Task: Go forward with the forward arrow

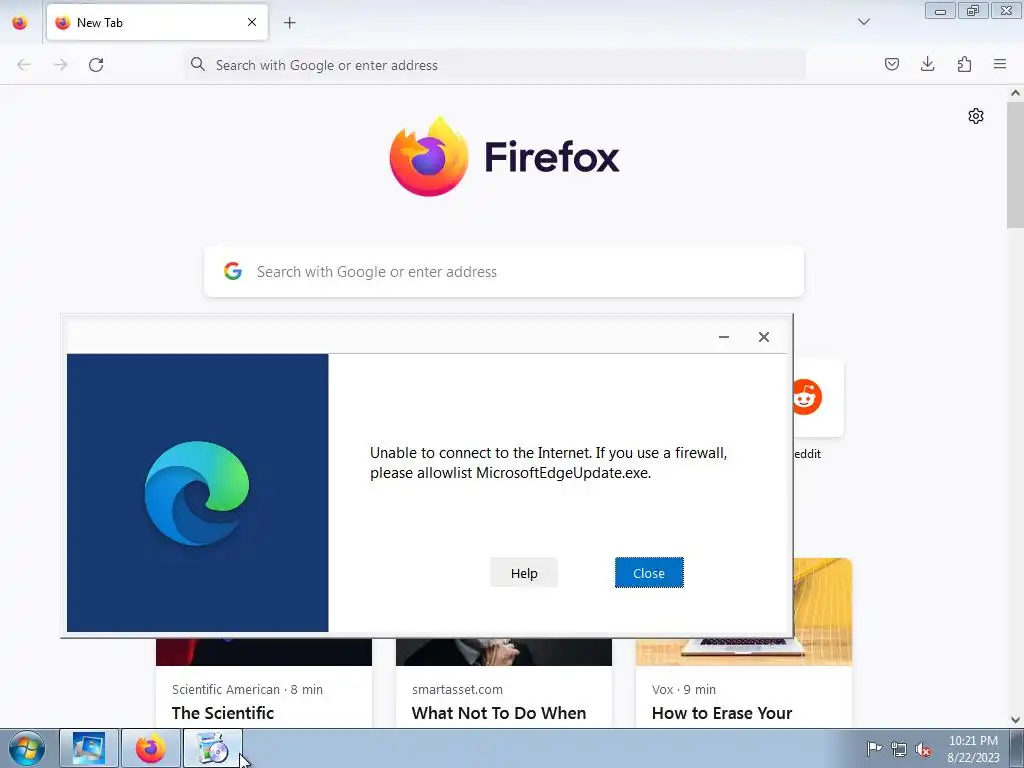Action: (x=60, y=65)
